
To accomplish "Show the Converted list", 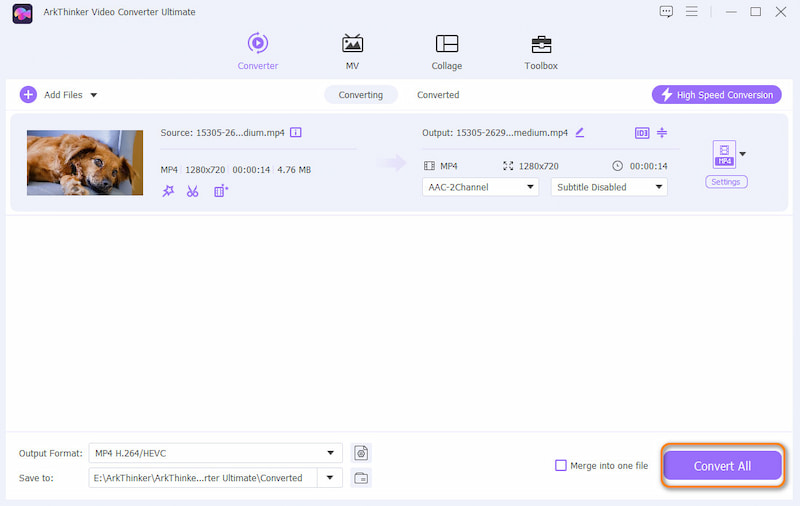I will click(438, 95).
